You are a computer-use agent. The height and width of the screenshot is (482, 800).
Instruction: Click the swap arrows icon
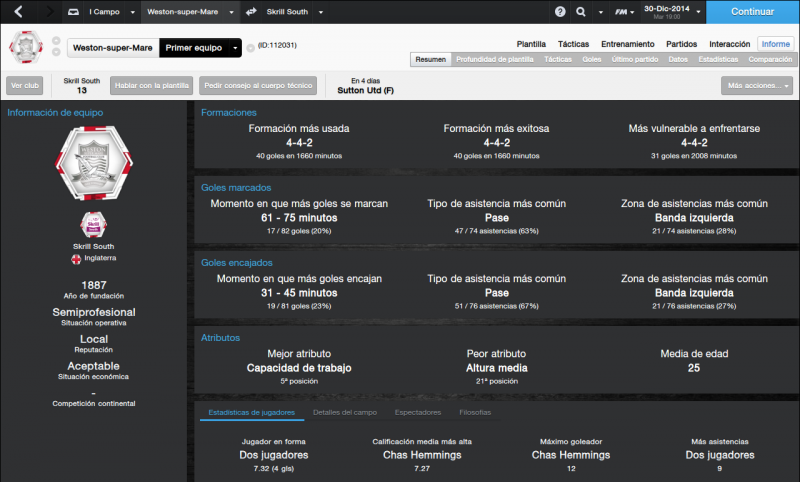click(x=251, y=11)
